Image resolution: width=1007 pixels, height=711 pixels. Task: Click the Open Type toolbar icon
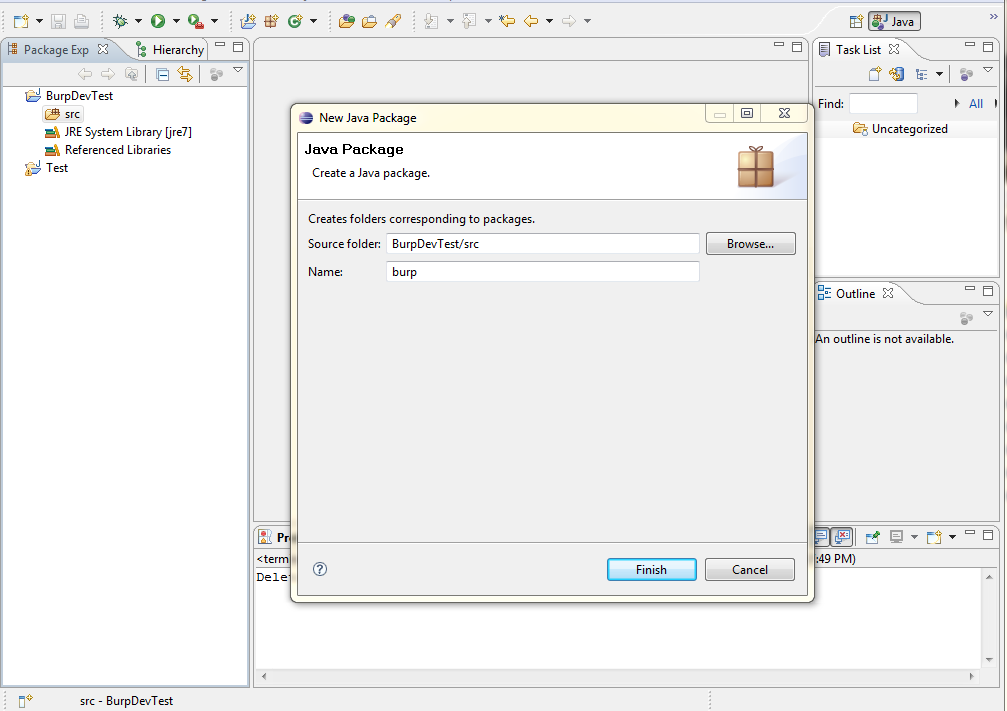[347, 21]
